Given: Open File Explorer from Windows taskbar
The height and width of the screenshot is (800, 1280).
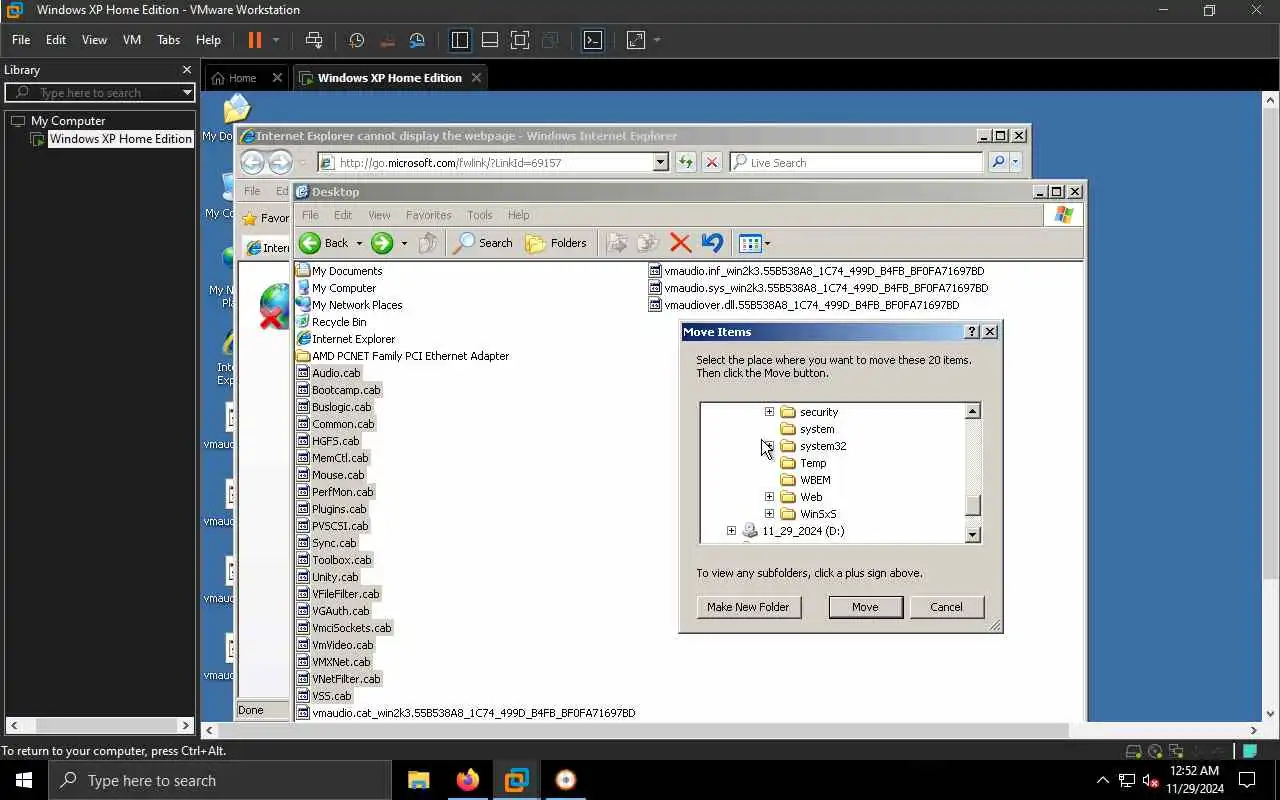Looking at the screenshot, I should click(419, 781).
